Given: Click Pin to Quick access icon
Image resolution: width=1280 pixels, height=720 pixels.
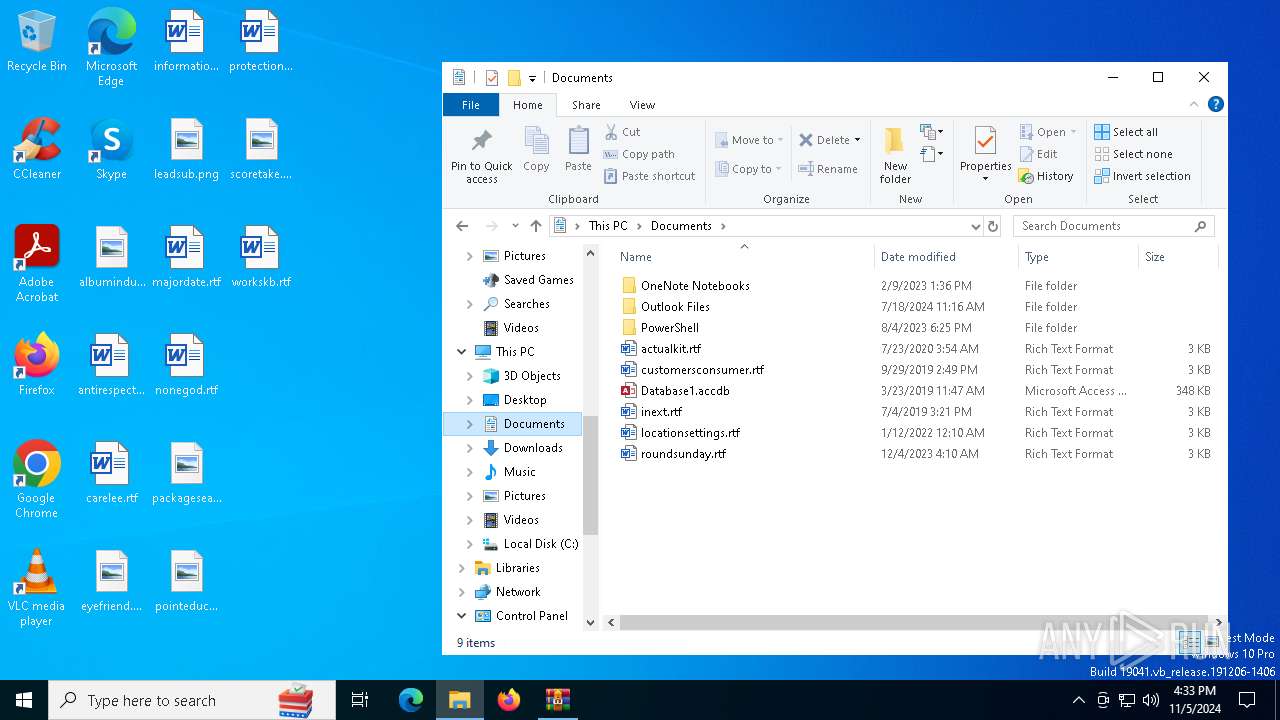Looking at the screenshot, I should coord(481,155).
